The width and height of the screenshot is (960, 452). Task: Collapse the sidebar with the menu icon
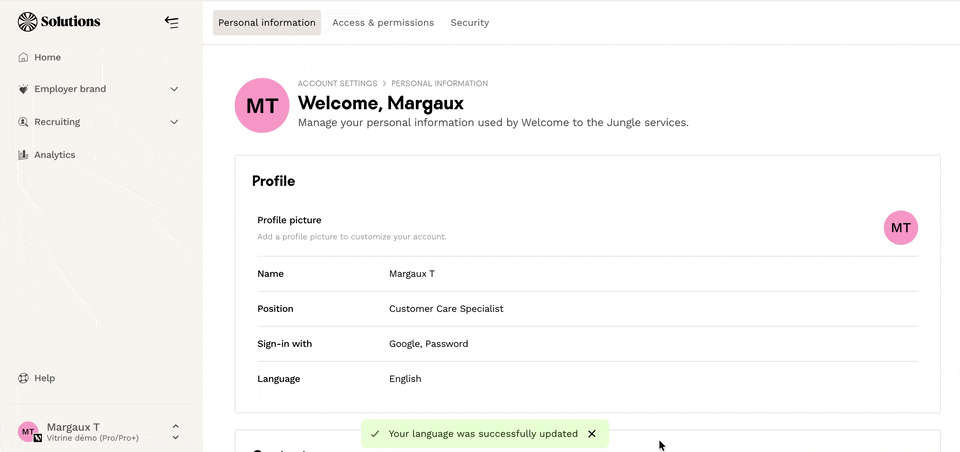[172, 22]
